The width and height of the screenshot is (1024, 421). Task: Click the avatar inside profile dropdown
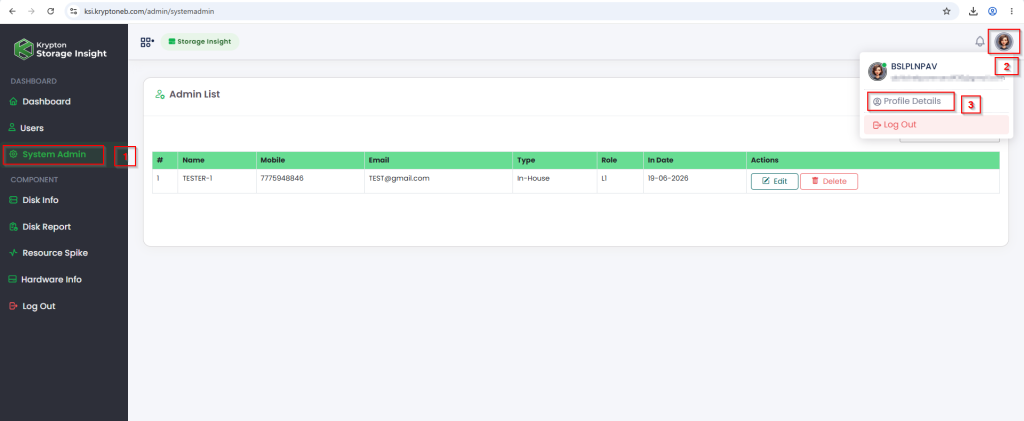click(877, 72)
